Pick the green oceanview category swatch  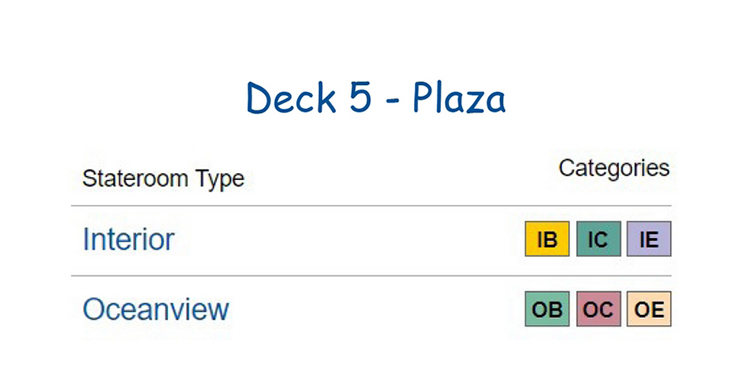coord(547,309)
